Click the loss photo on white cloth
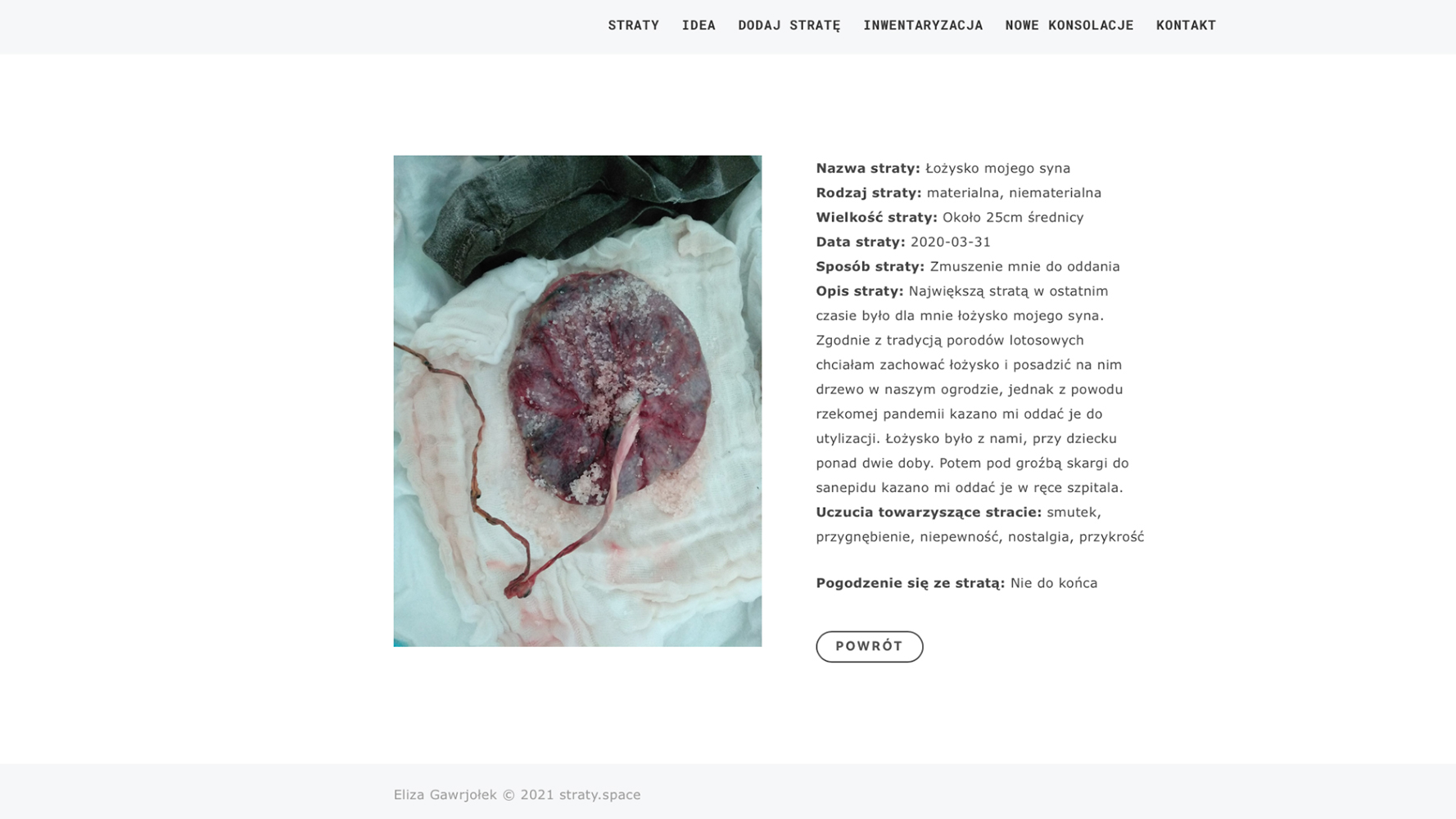Image resolution: width=1456 pixels, height=819 pixels. click(x=577, y=400)
